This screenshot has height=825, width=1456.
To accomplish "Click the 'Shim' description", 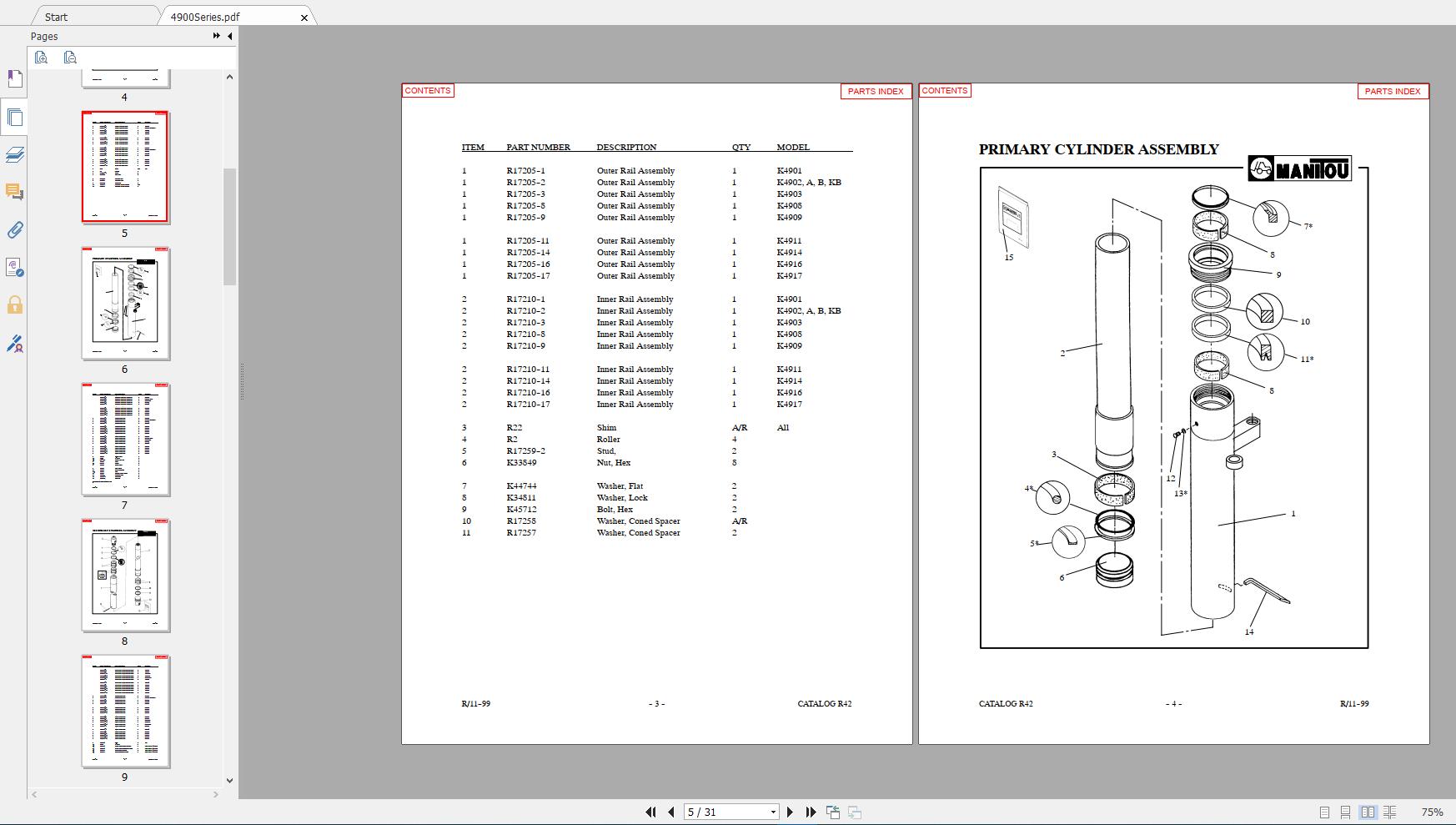I will [x=606, y=427].
